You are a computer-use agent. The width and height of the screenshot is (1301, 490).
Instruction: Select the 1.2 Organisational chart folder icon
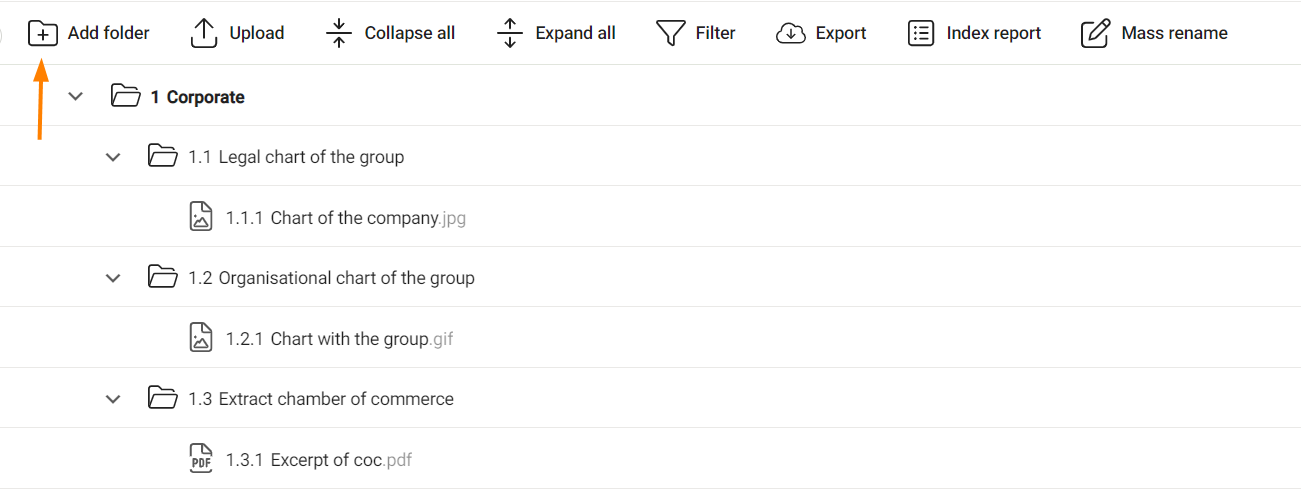click(x=162, y=277)
